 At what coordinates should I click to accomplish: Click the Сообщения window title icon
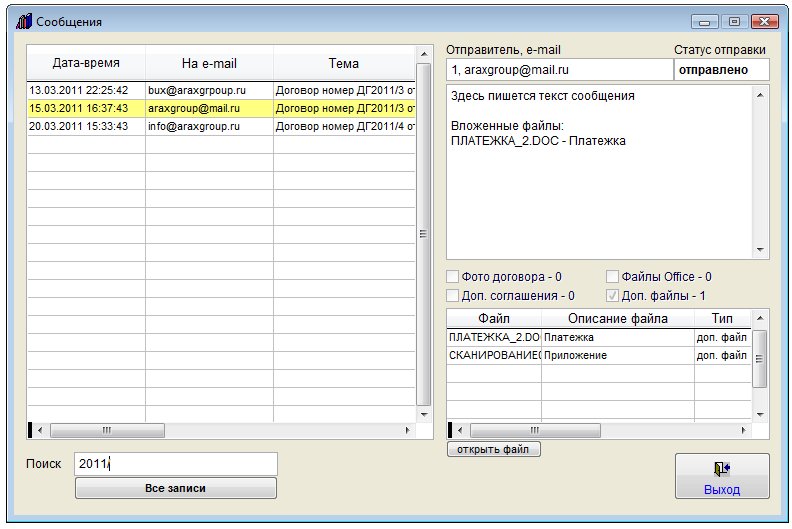tap(22, 21)
